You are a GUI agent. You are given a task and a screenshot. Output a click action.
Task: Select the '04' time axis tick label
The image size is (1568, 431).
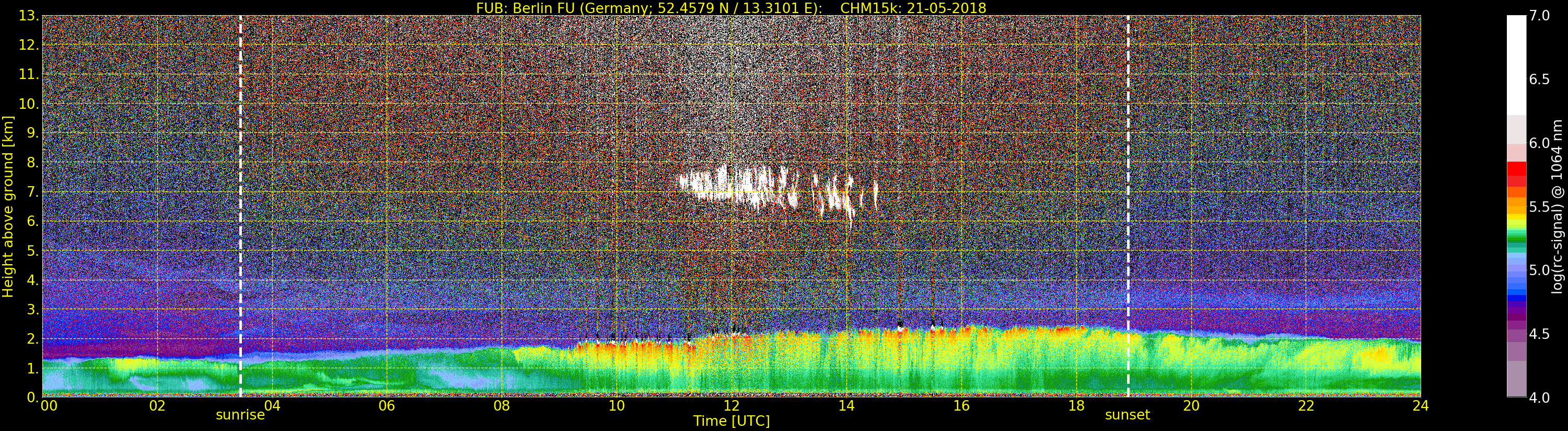[272, 405]
